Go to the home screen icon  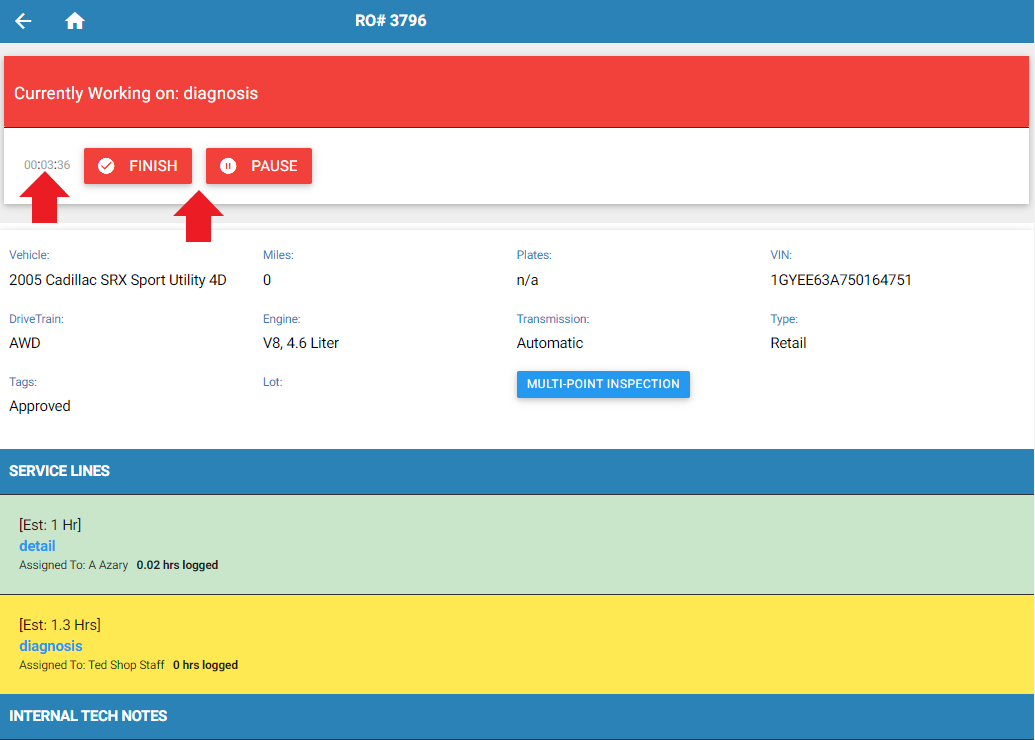pos(75,21)
